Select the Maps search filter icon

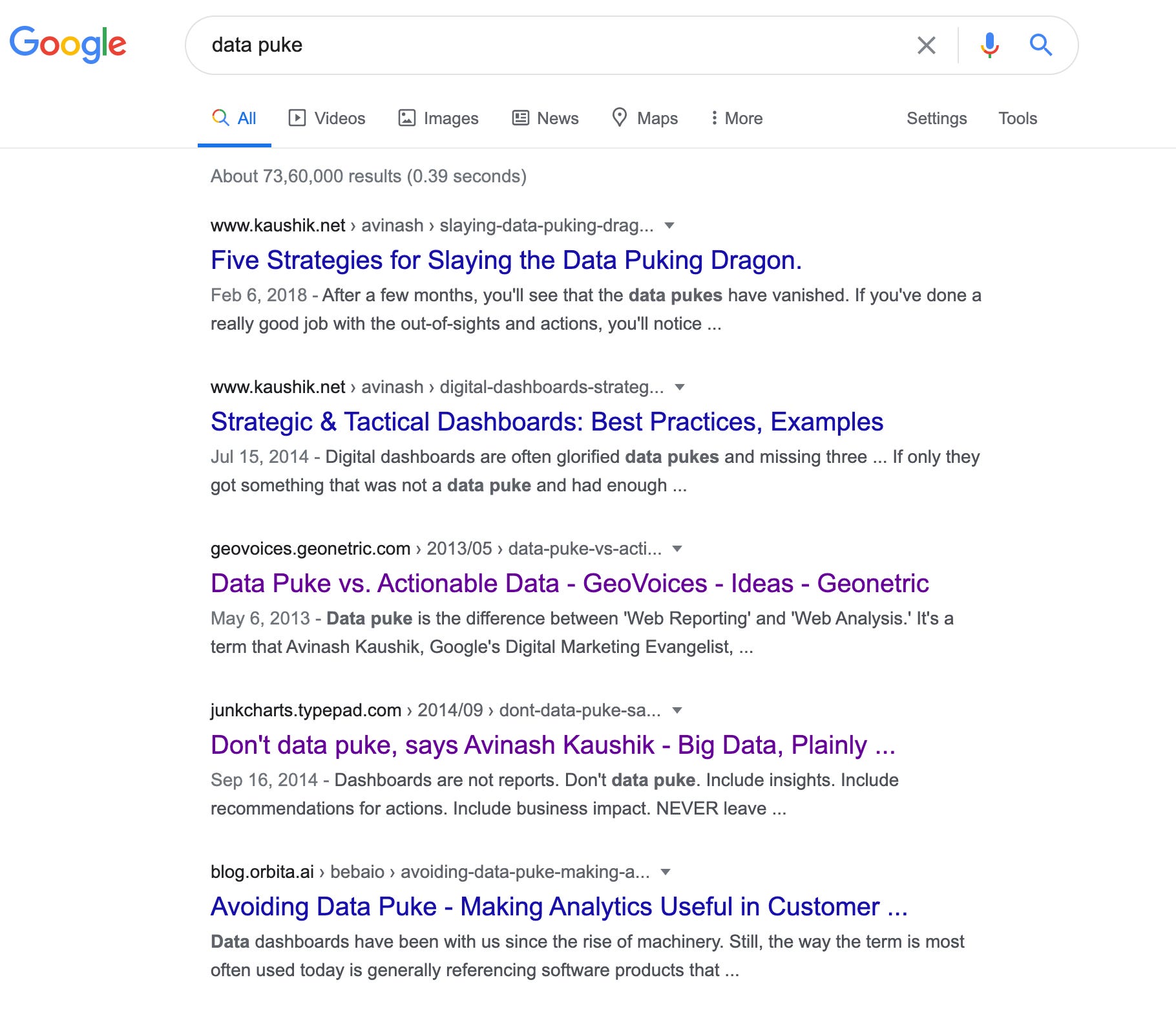pos(620,118)
